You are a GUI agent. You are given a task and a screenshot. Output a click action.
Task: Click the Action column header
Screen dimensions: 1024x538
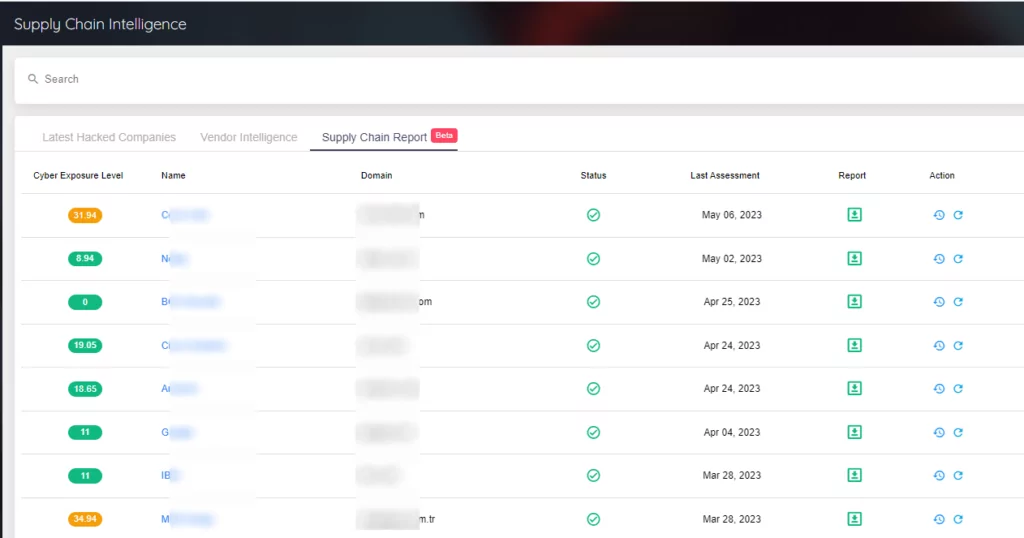pos(942,175)
